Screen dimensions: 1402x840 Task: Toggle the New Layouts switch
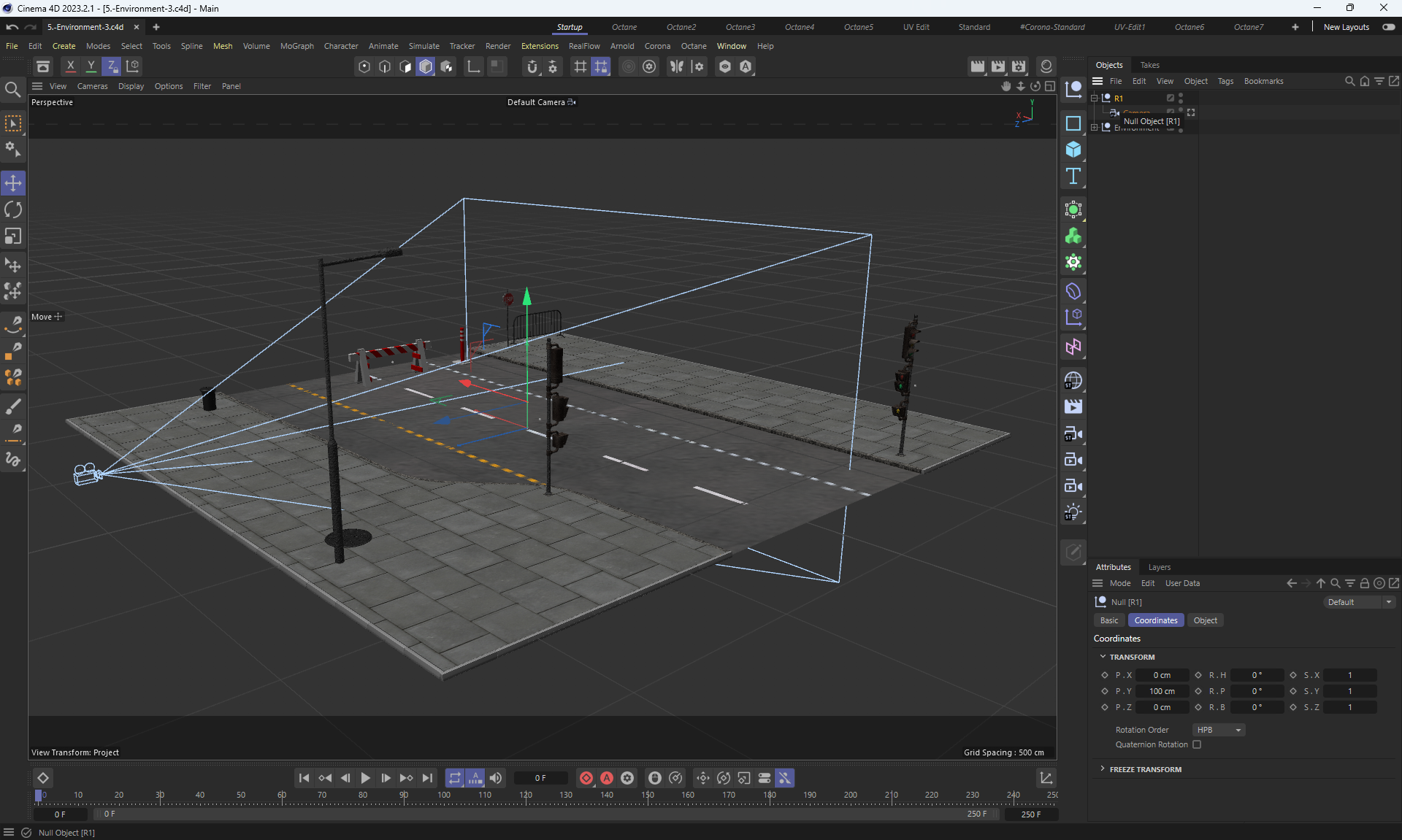pyautogui.click(x=1388, y=27)
